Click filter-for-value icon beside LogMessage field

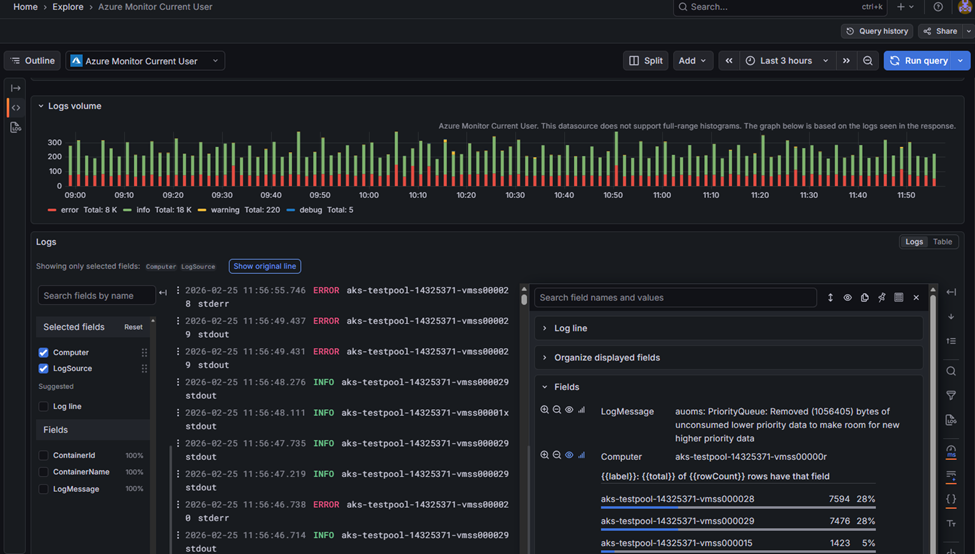tap(545, 410)
